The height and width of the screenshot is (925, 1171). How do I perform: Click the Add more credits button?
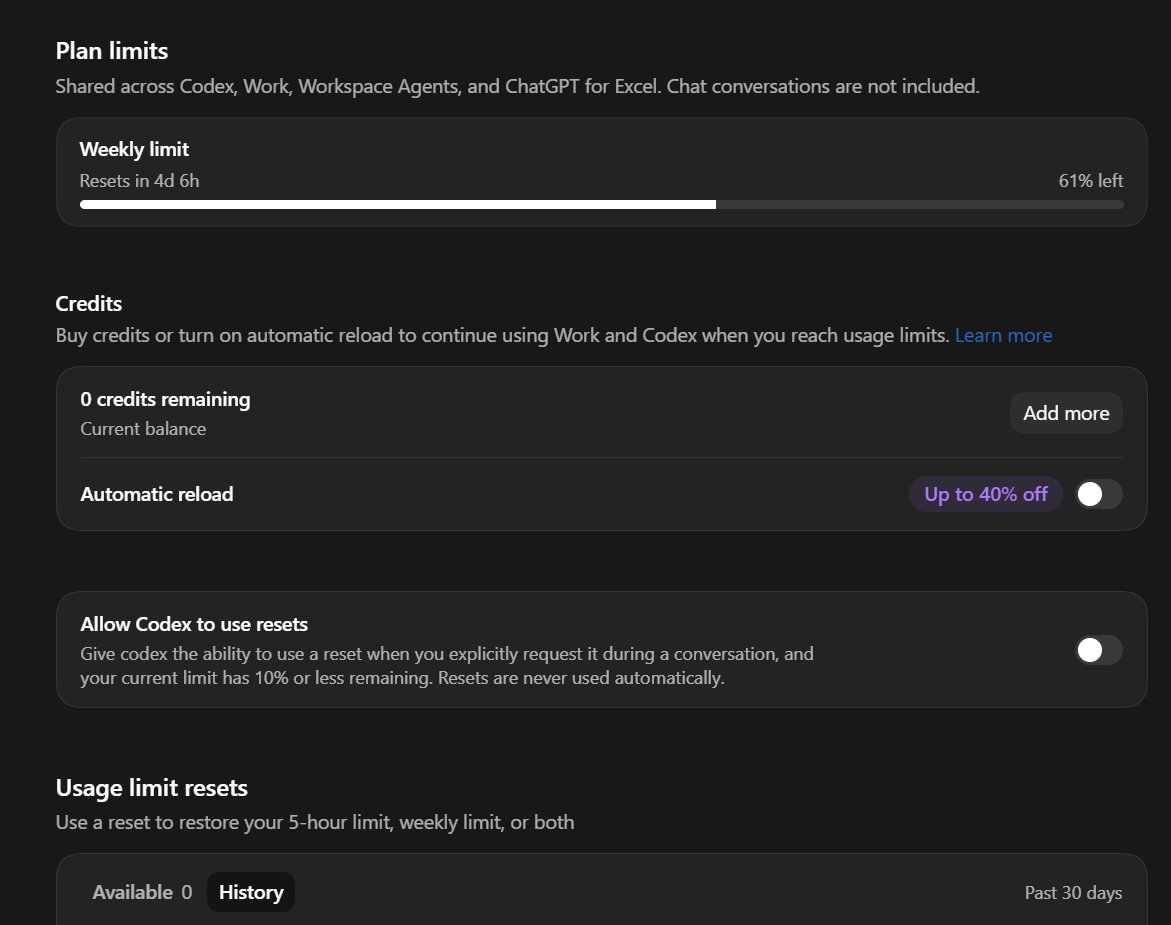[x=1066, y=414]
